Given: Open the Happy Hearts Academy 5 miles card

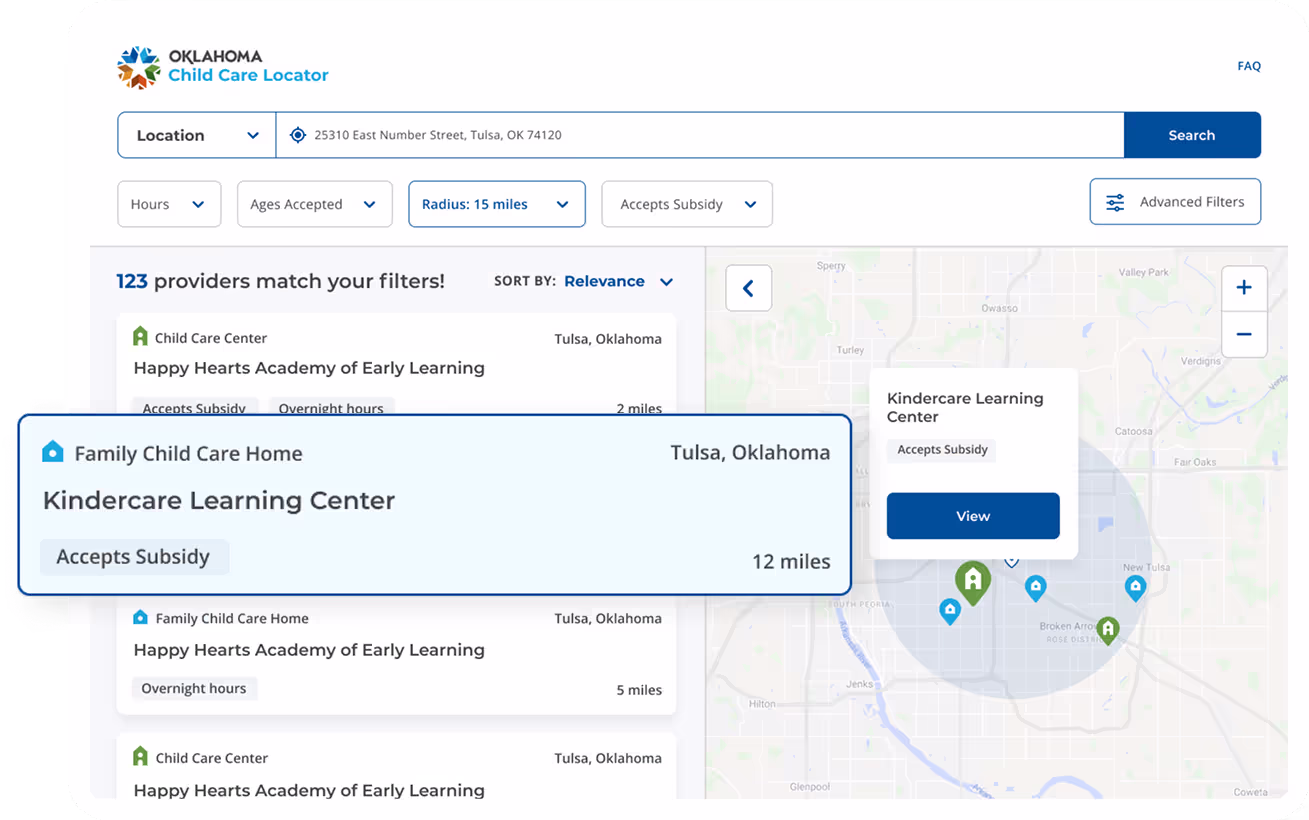Looking at the screenshot, I should click(397, 655).
